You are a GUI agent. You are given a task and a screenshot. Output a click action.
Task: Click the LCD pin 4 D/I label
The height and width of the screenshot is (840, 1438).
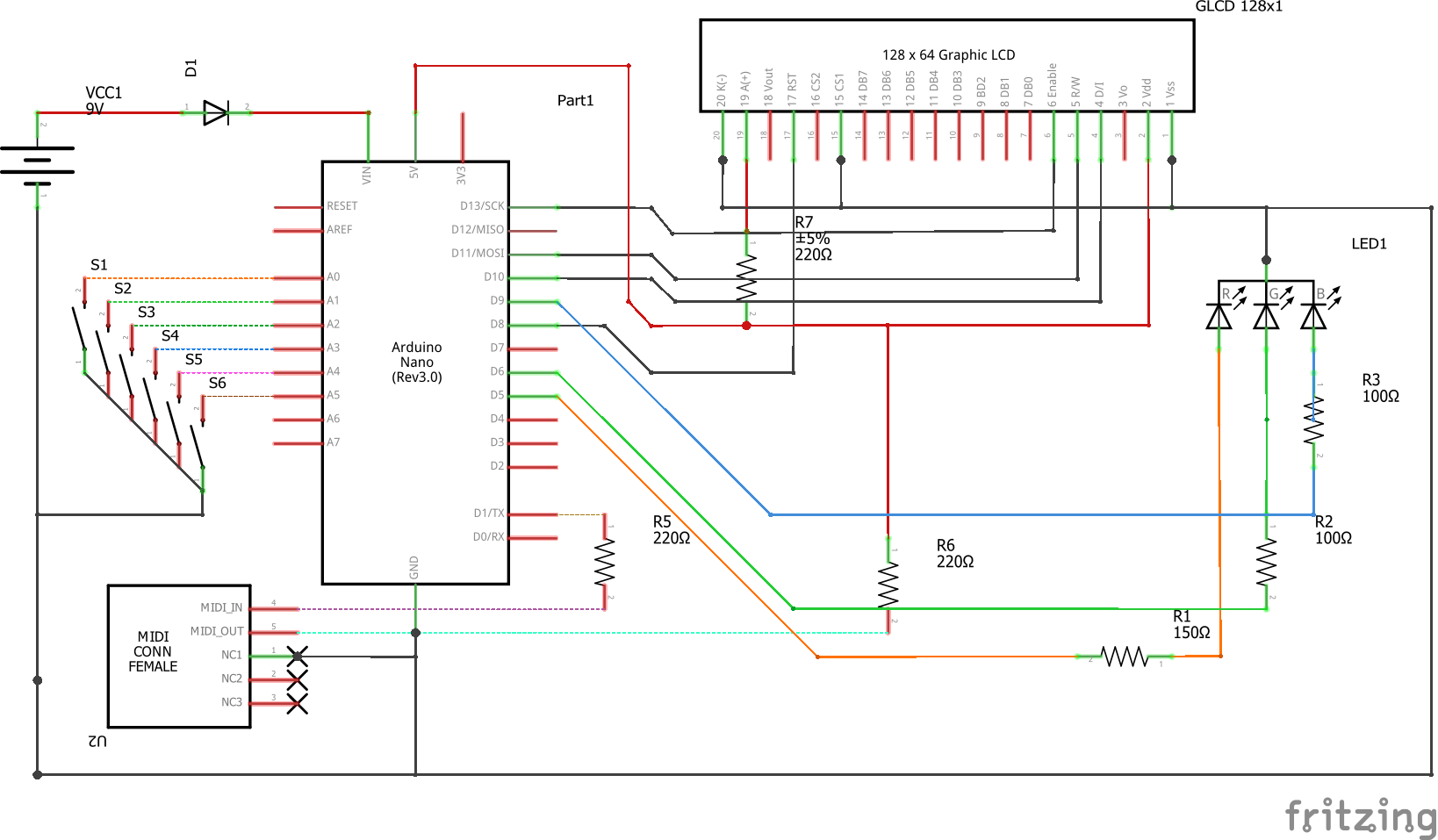coord(1100,95)
